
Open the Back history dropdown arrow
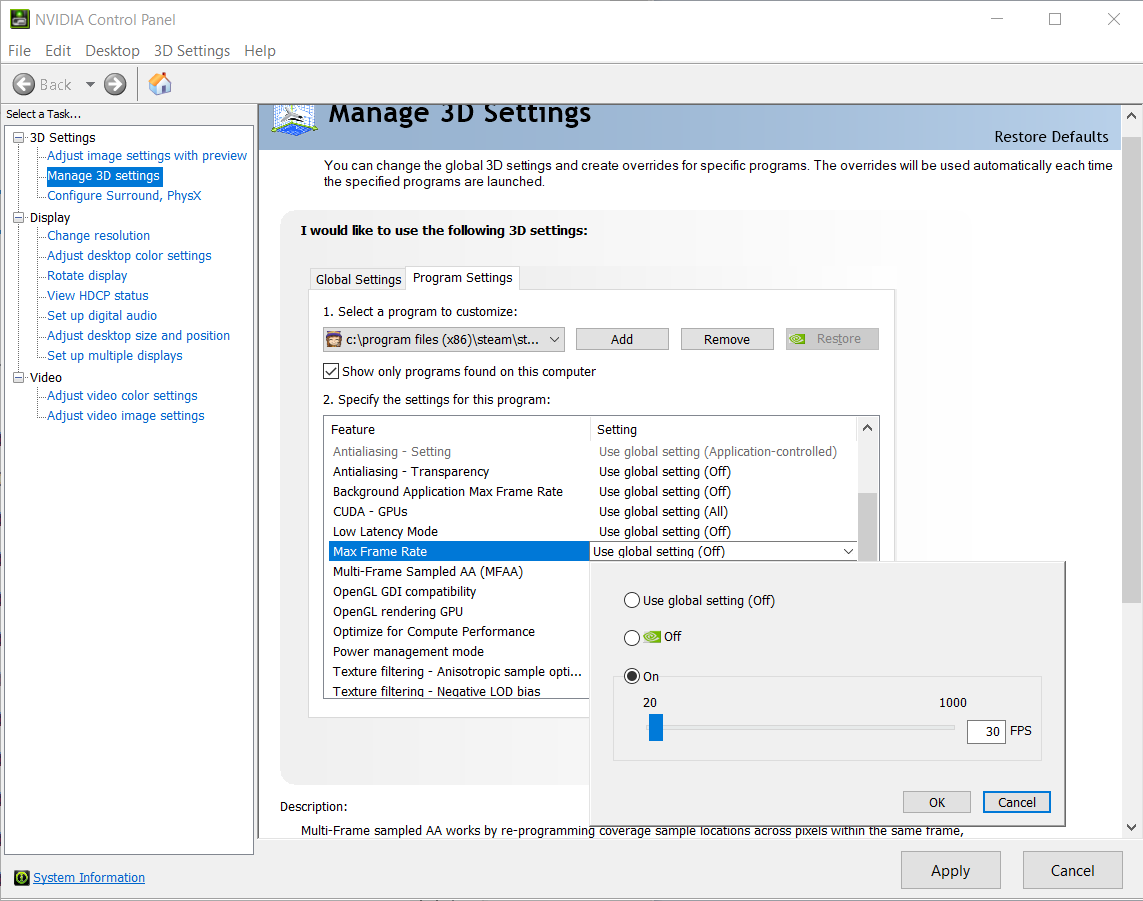tap(90, 85)
